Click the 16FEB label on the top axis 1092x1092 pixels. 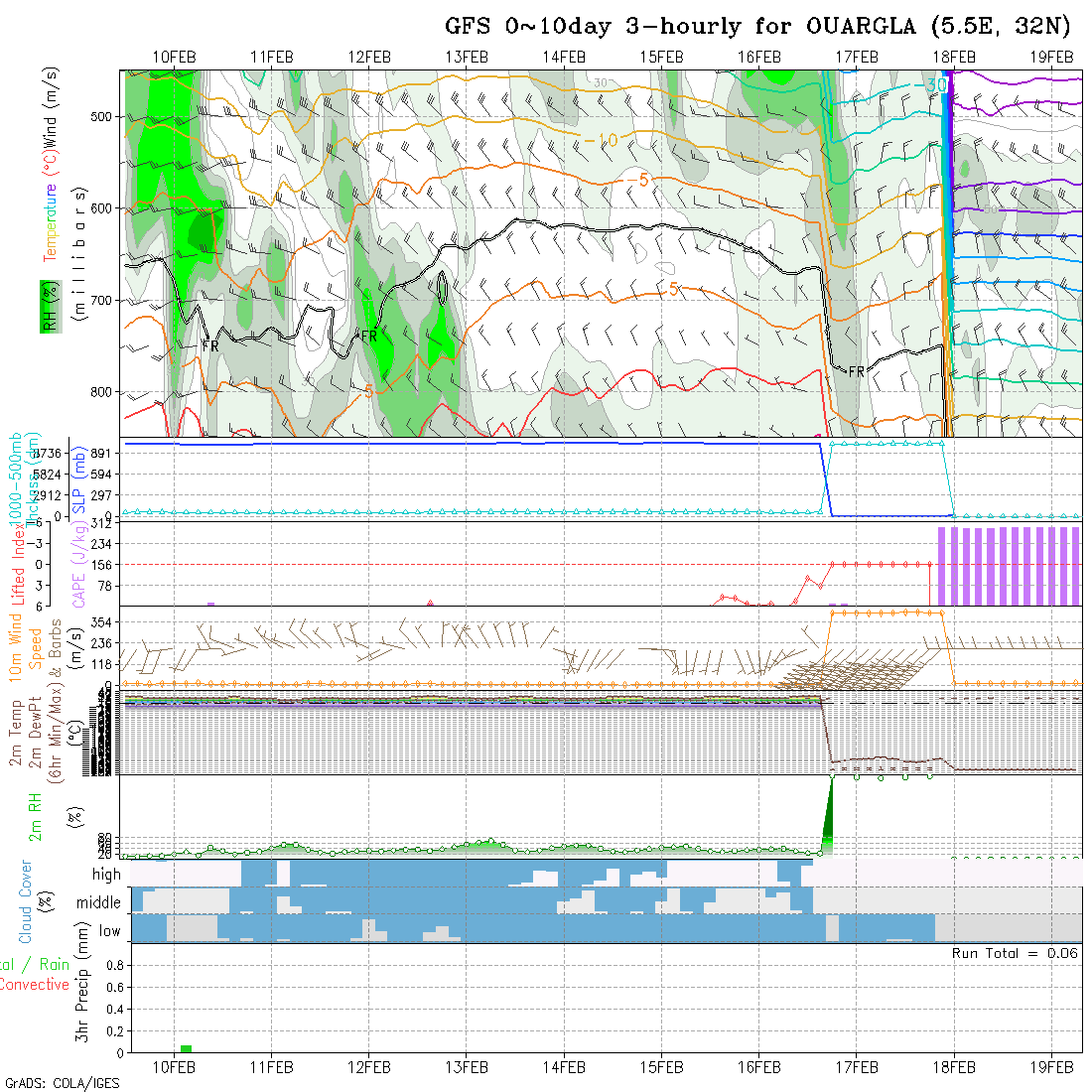click(759, 58)
